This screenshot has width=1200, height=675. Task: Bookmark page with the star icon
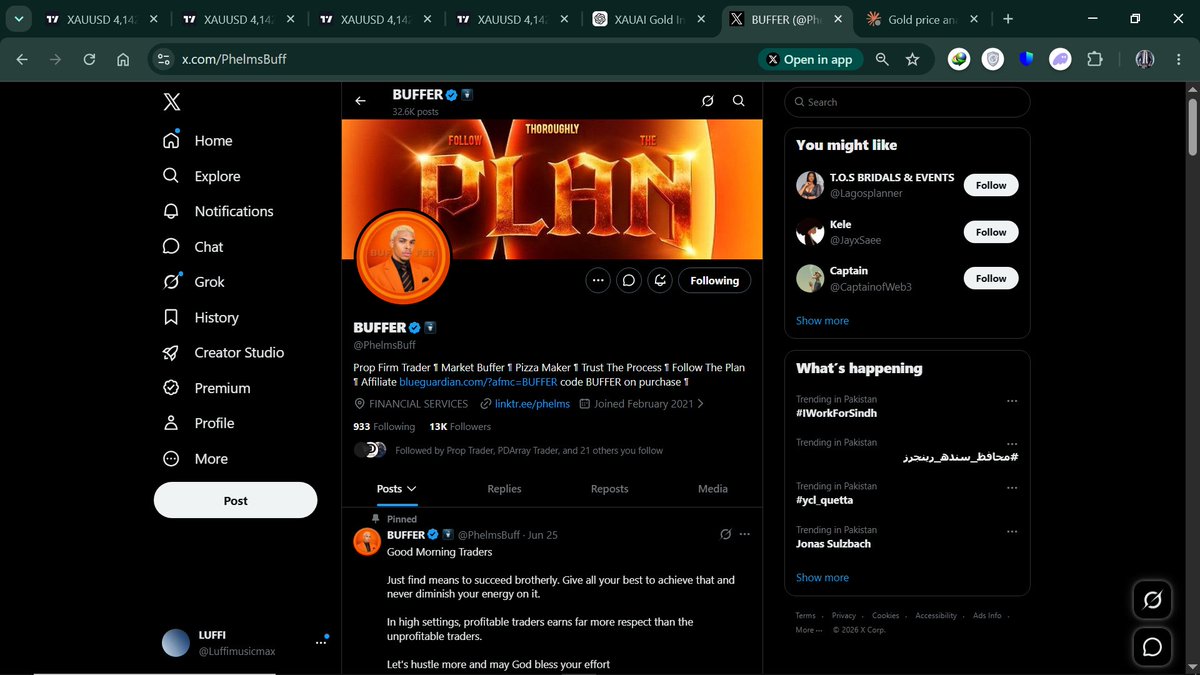tap(912, 59)
